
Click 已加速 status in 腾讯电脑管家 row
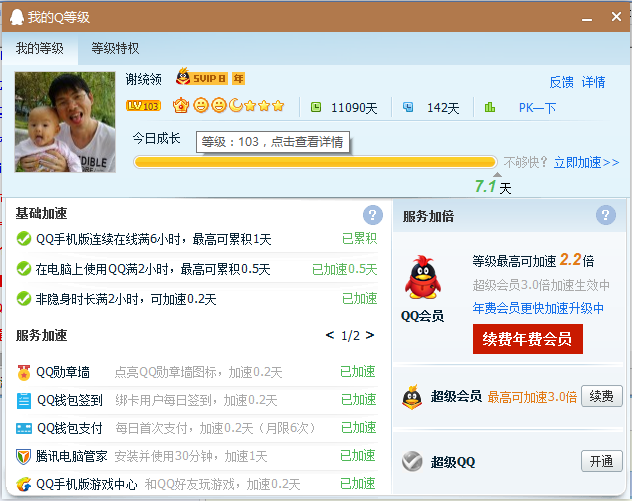pyautogui.click(x=358, y=456)
